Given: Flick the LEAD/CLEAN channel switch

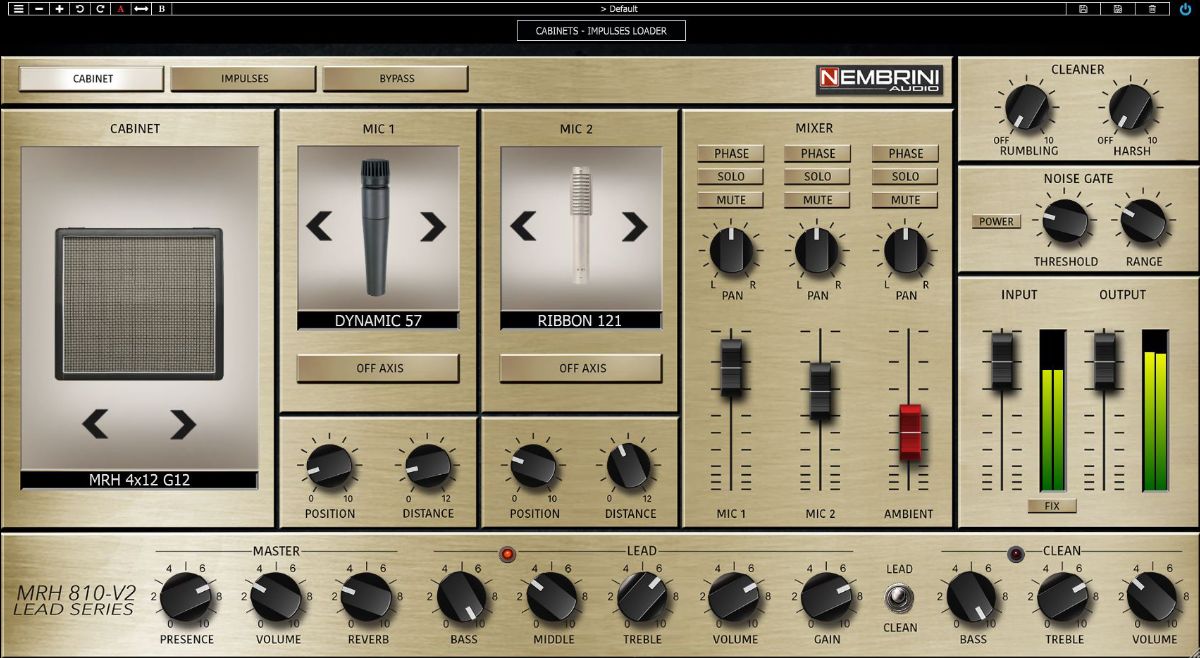Looking at the screenshot, I should point(897,599).
